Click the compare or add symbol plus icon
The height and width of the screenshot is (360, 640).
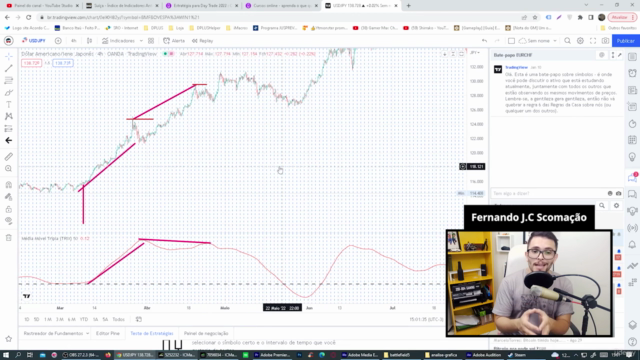pos(58,41)
